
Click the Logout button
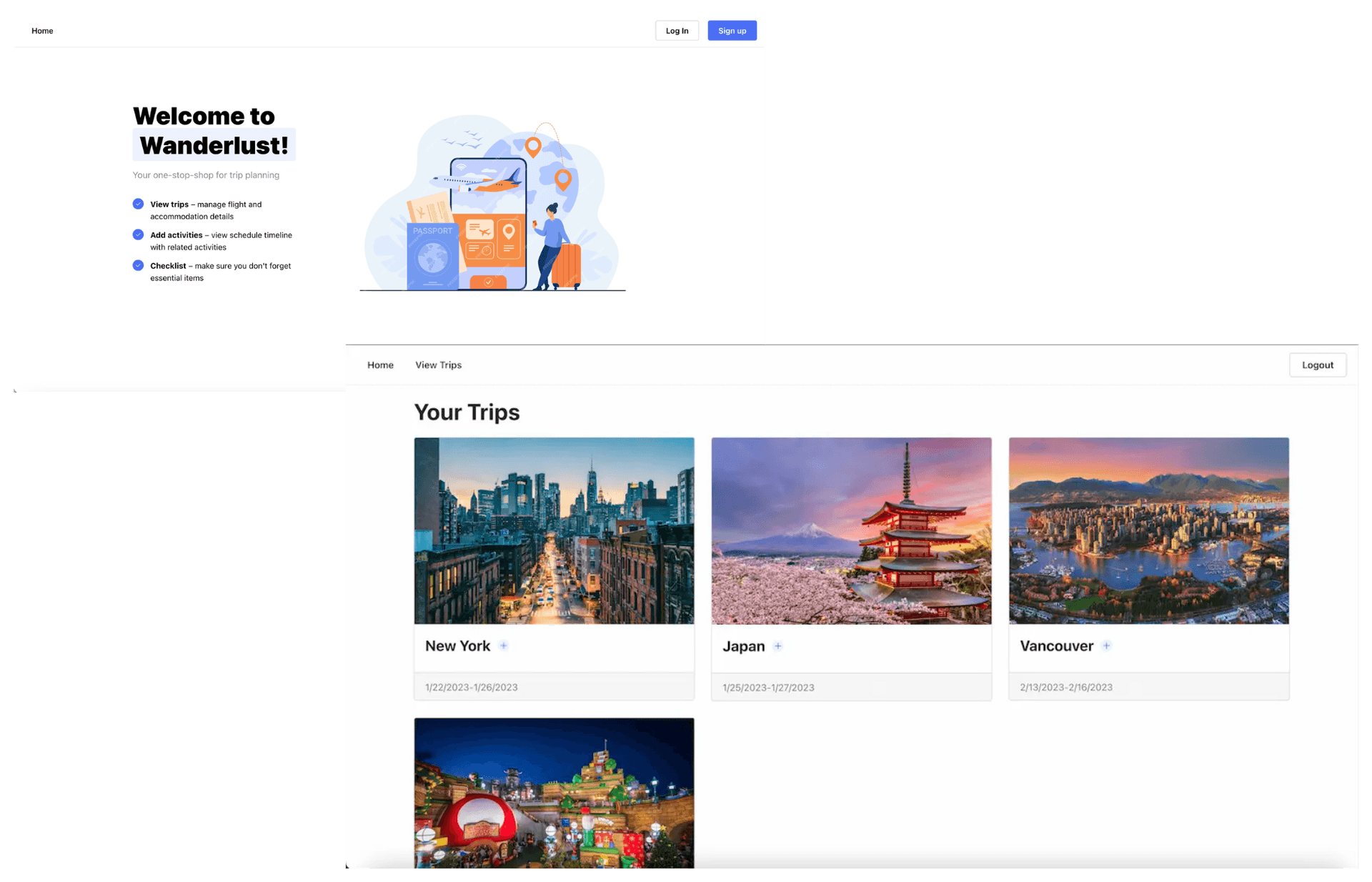coord(1317,365)
